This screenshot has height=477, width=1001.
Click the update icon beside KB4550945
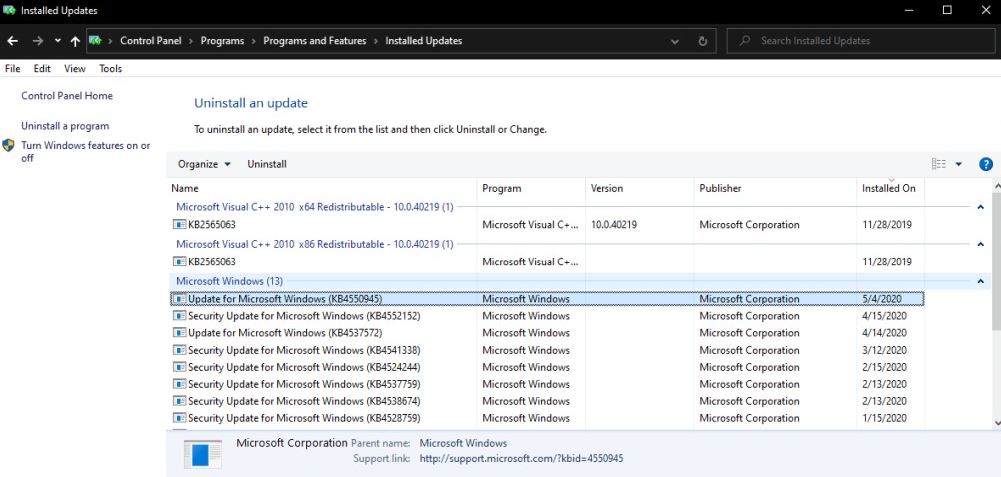click(179, 299)
